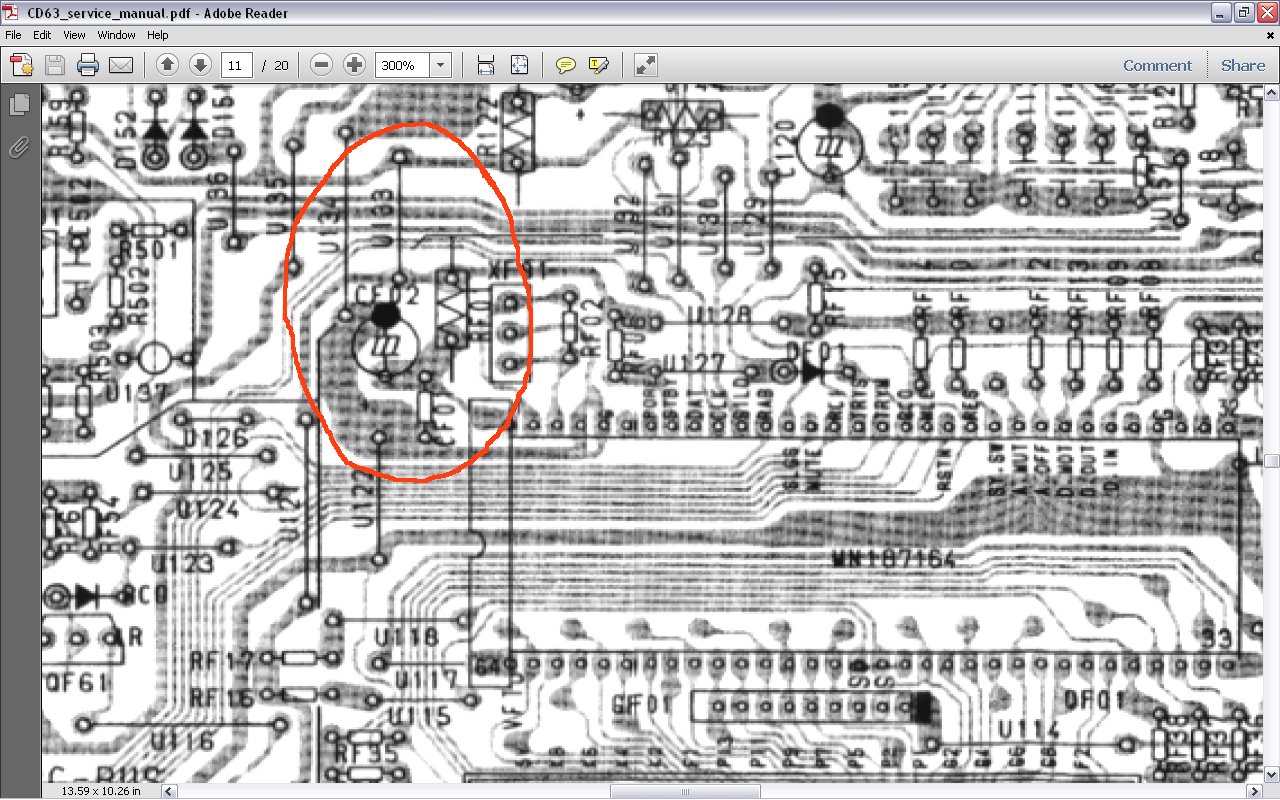The width and height of the screenshot is (1280, 800).
Task: Open the Help menu
Action: click(158, 34)
